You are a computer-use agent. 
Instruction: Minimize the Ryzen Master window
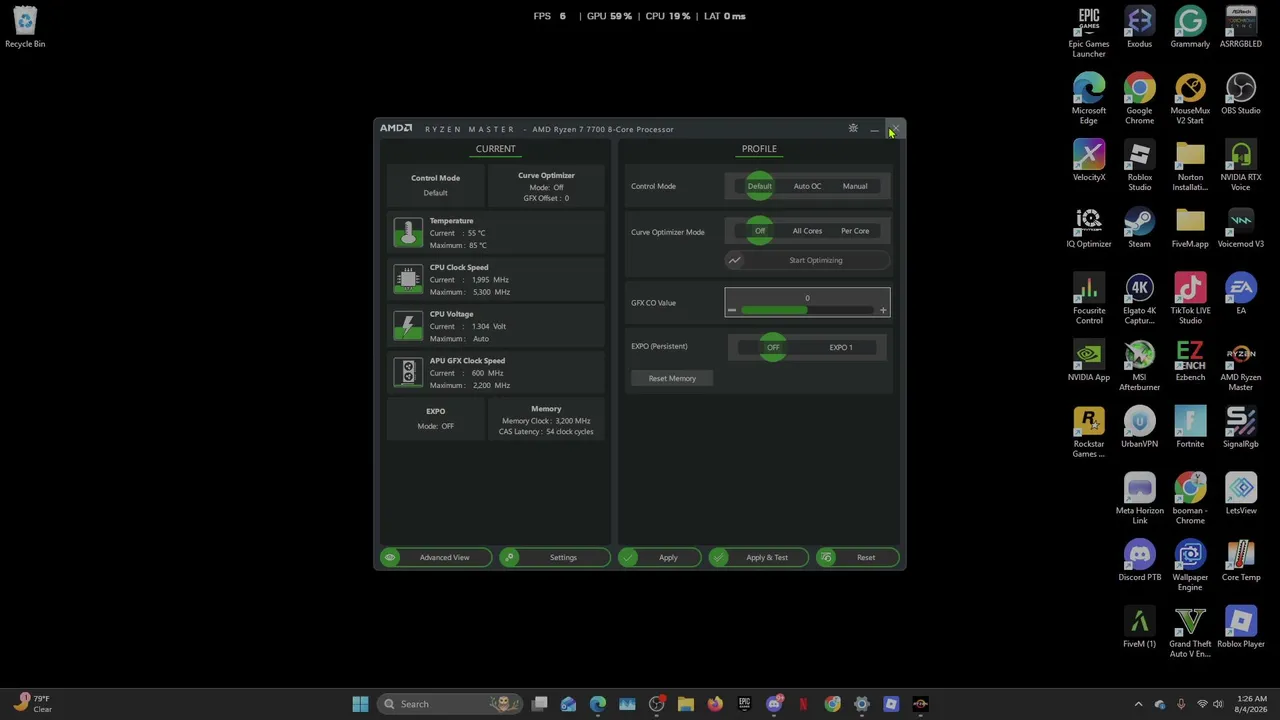coord(874,129)
